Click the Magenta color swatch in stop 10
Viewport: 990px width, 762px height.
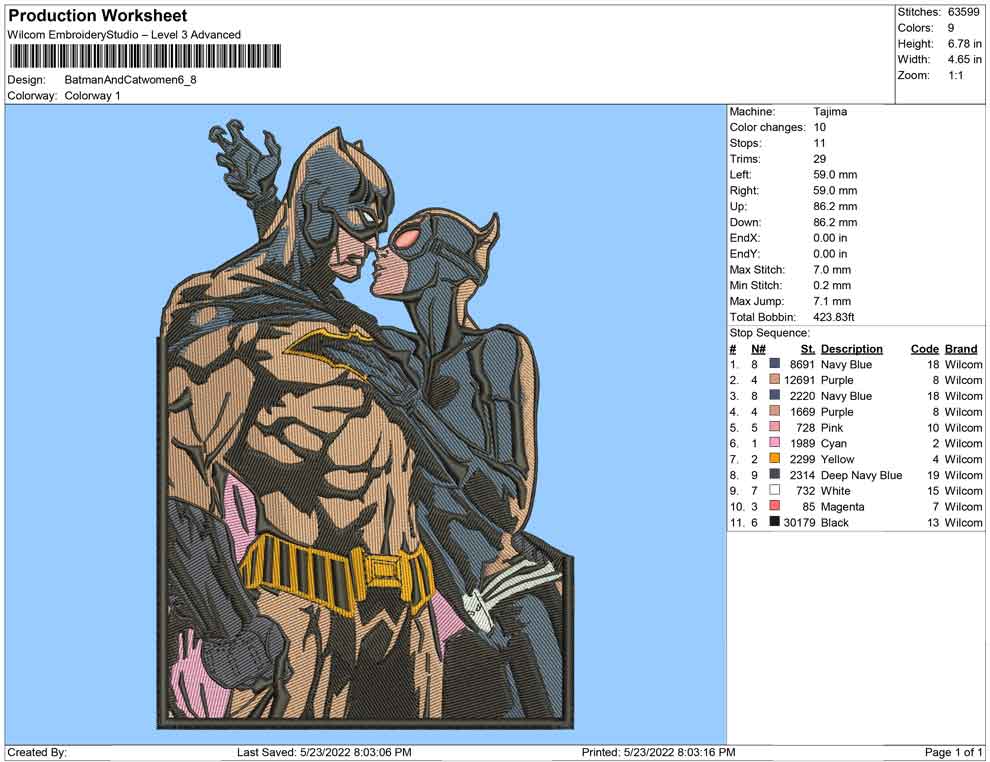[774, 506]
